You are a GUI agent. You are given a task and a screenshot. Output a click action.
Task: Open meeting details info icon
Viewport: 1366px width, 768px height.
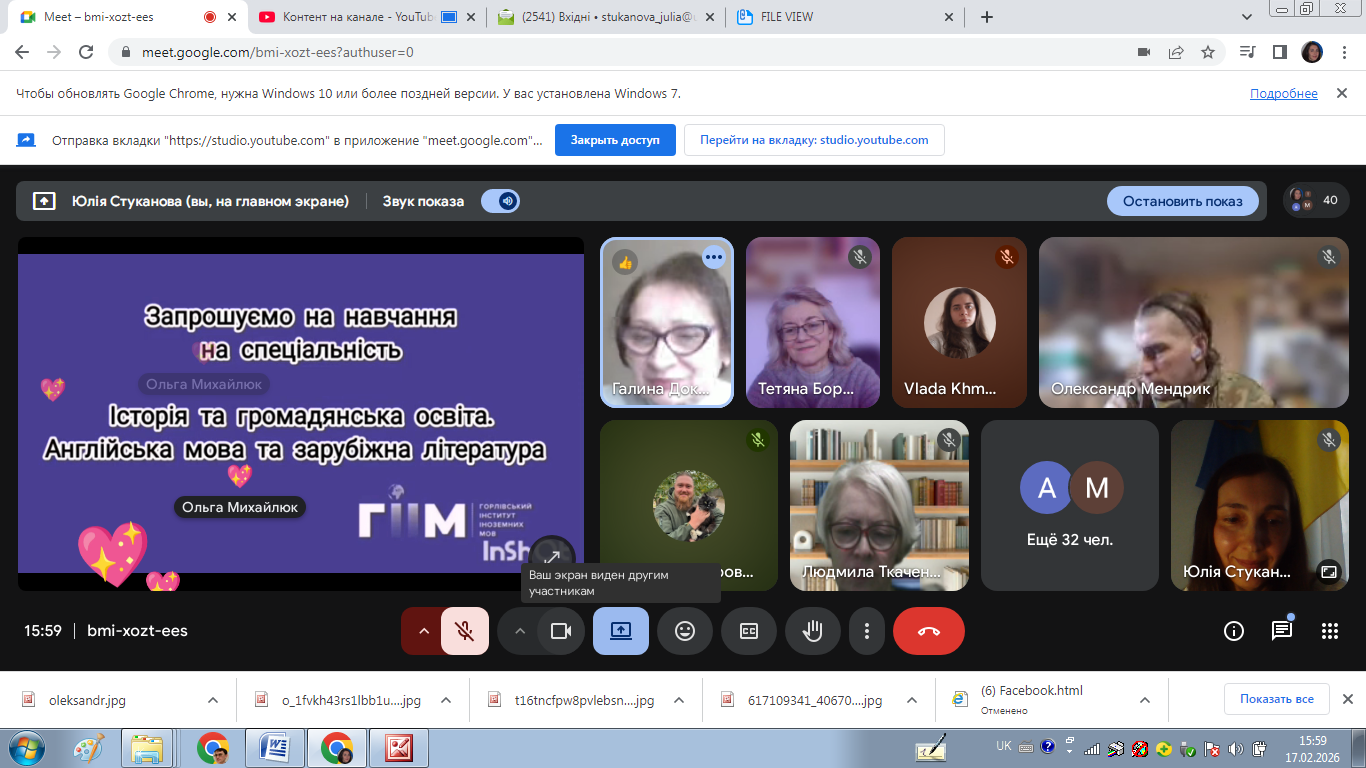tap(1234, 631)
